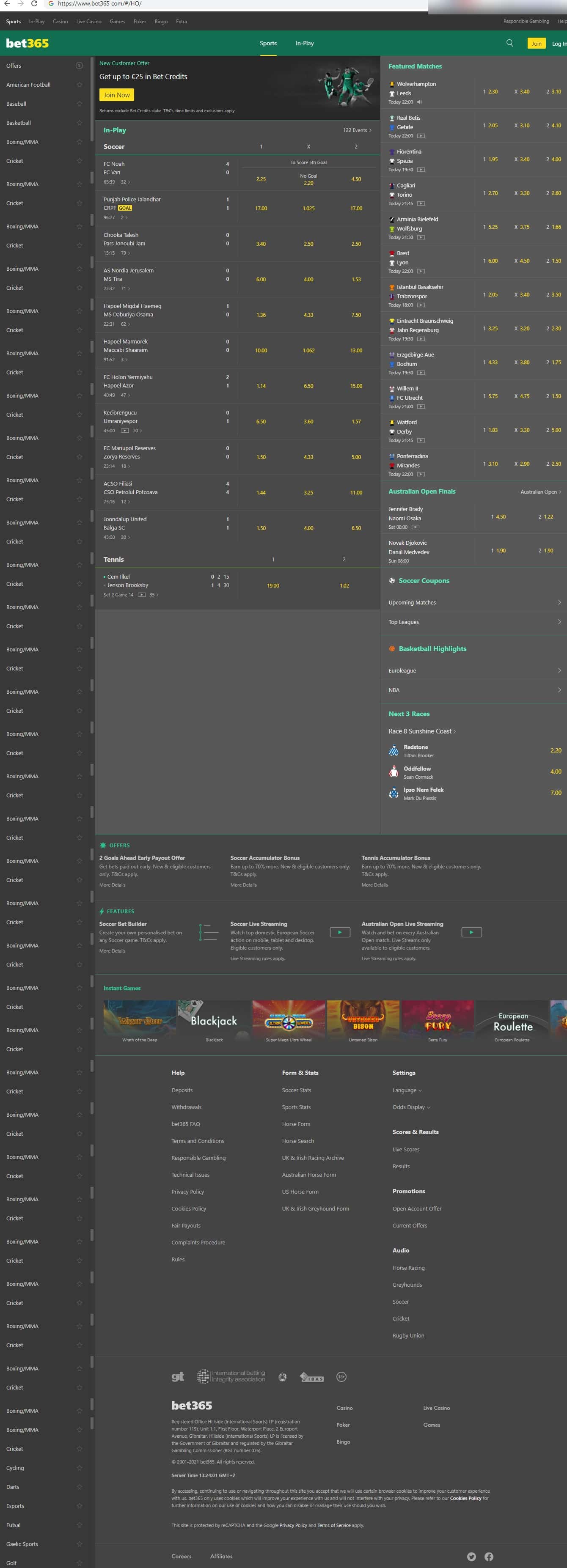Click the 18+ badge in the footer
Screen dimensions: 567x1568
point(341,1377)
